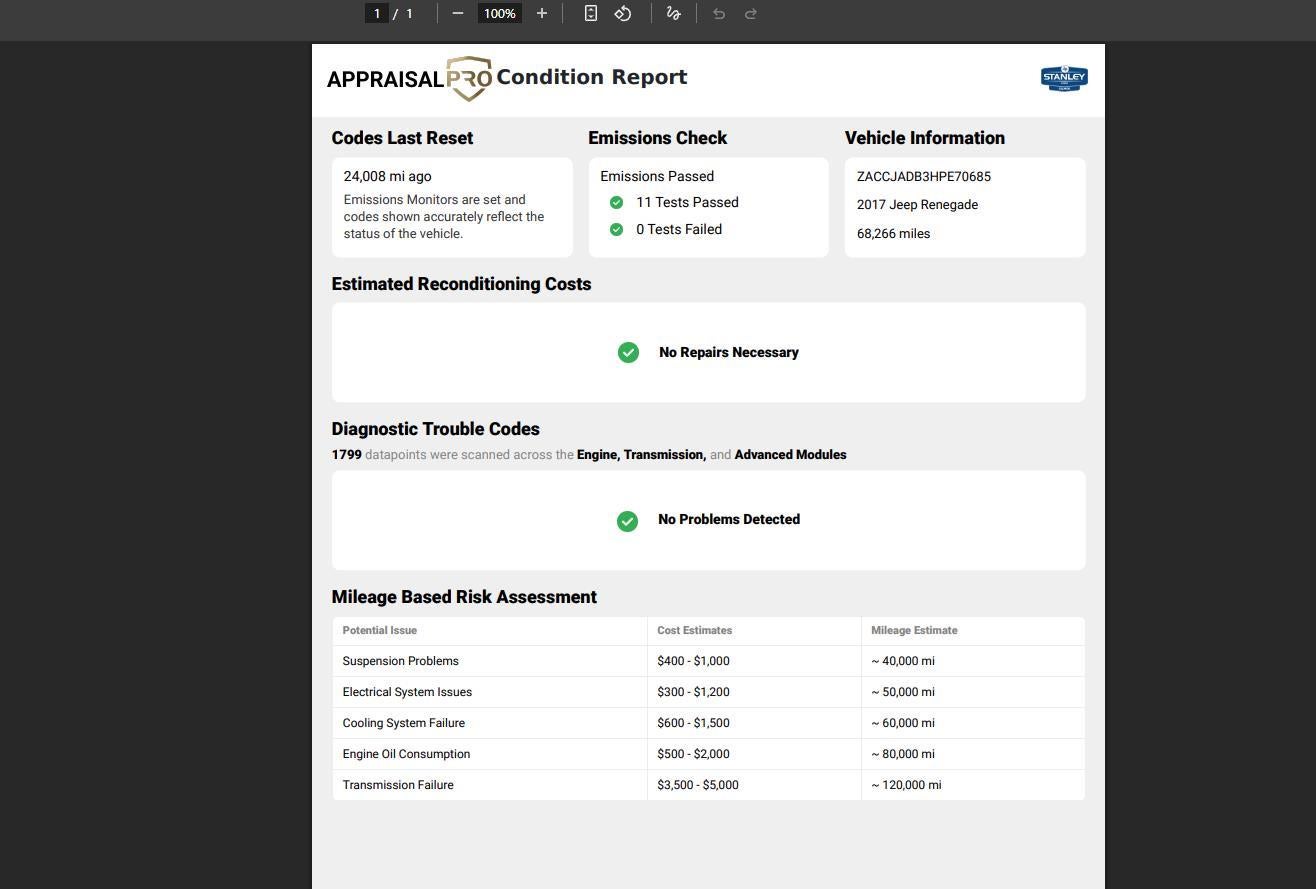The width and height of the screenshot is (1316, 889).
Task: Click the Mileage Based Risk Assessment heading
Action: [465, 598]
